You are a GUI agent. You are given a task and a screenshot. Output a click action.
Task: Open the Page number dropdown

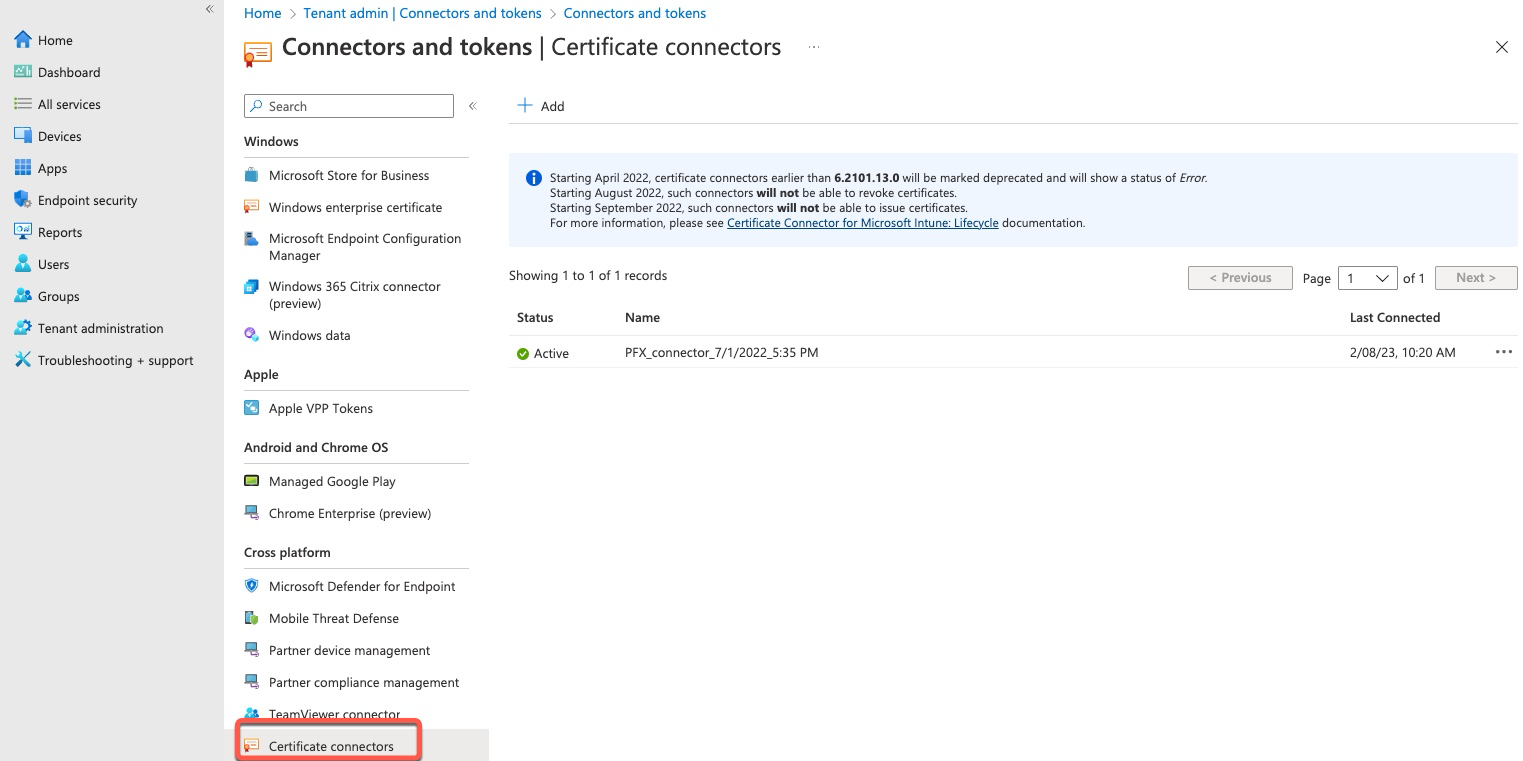1367,278
